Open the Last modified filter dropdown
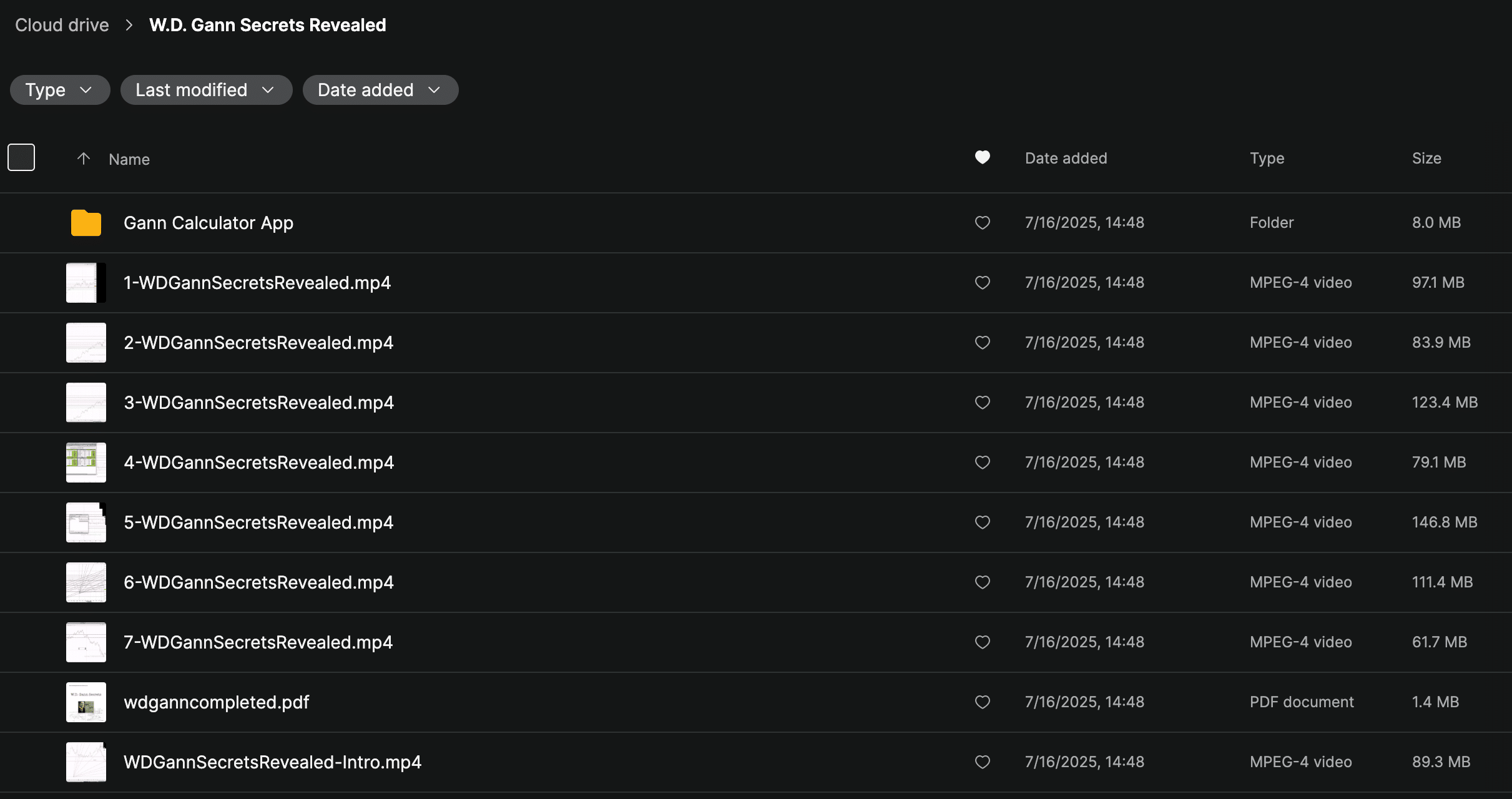 (x=206, y=90)
